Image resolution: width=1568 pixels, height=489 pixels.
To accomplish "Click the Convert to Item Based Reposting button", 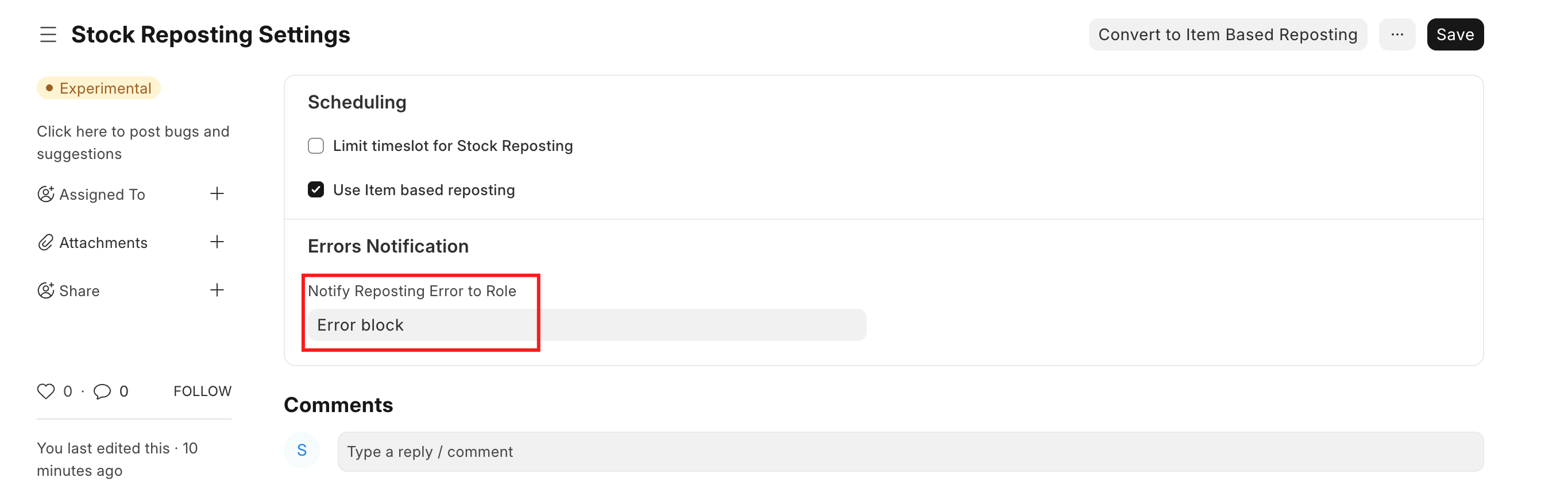I will point(1227,34).
